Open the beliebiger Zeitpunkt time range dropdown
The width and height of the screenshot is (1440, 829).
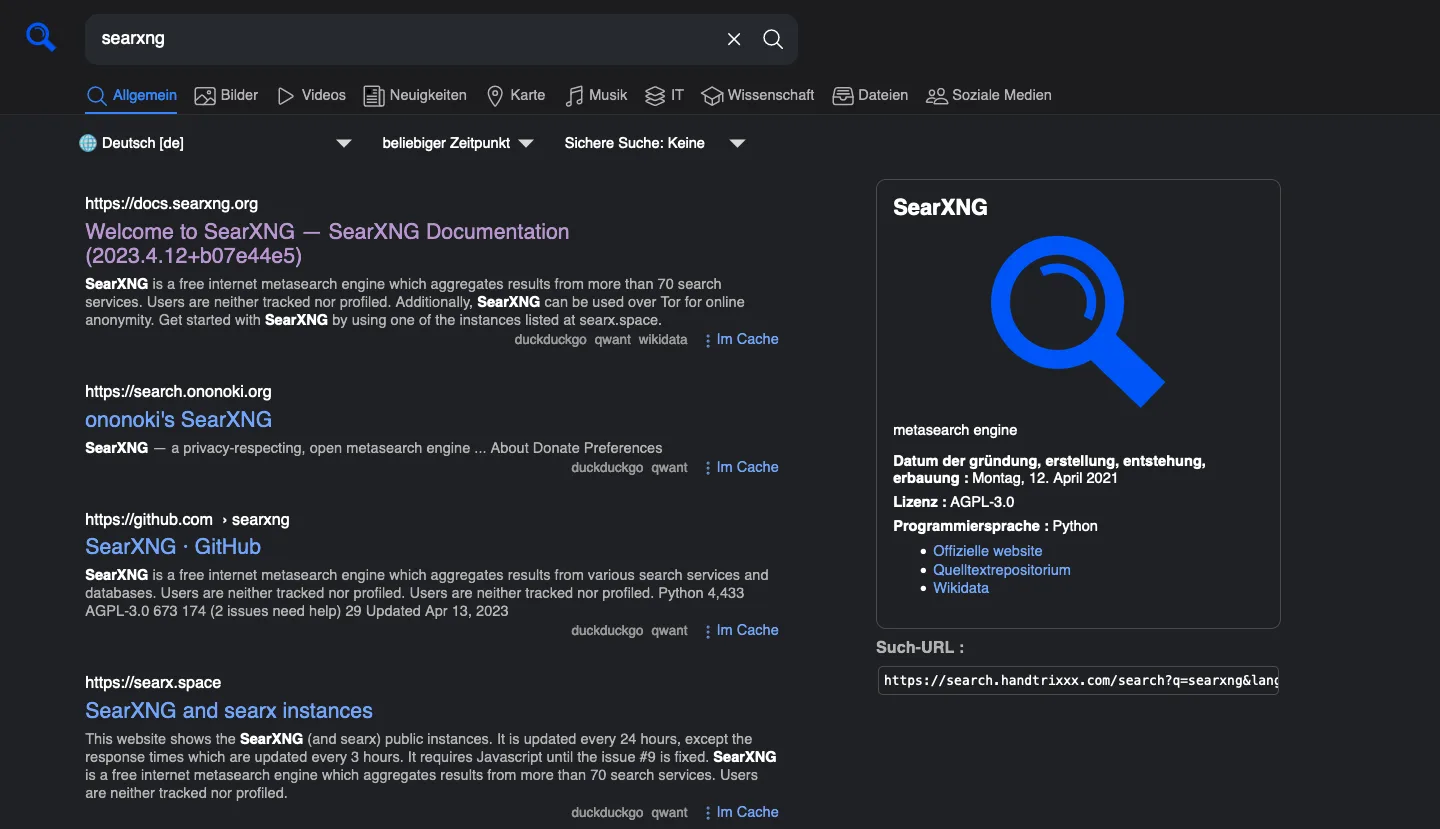(458, 143)
